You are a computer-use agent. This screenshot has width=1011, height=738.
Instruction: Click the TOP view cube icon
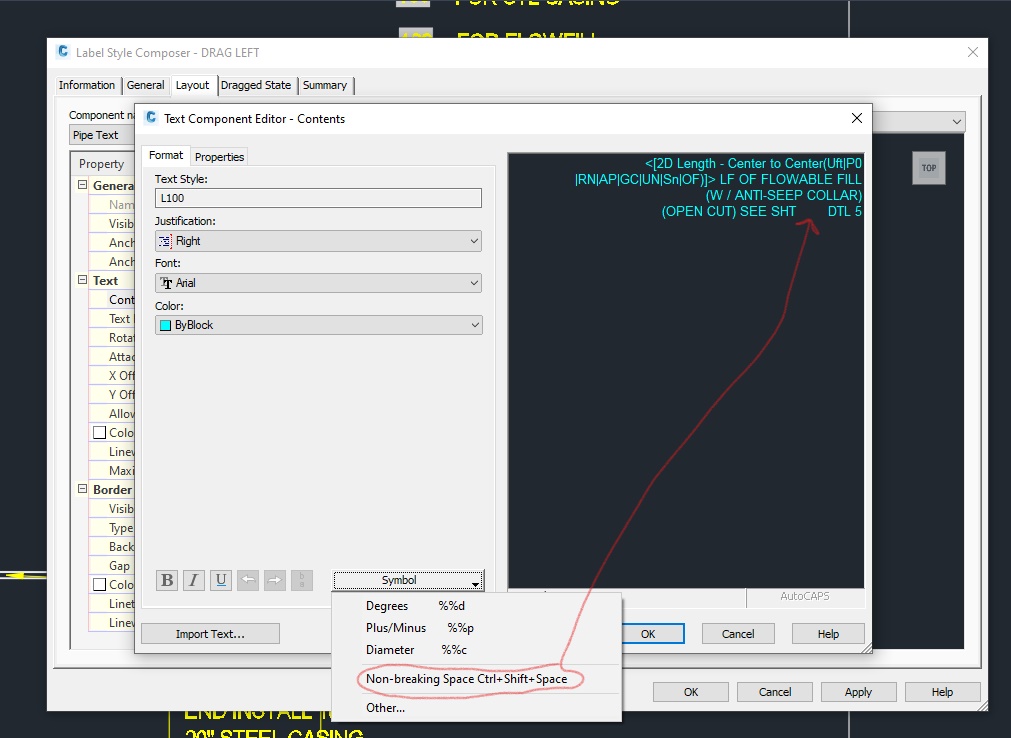pos(928,168)
